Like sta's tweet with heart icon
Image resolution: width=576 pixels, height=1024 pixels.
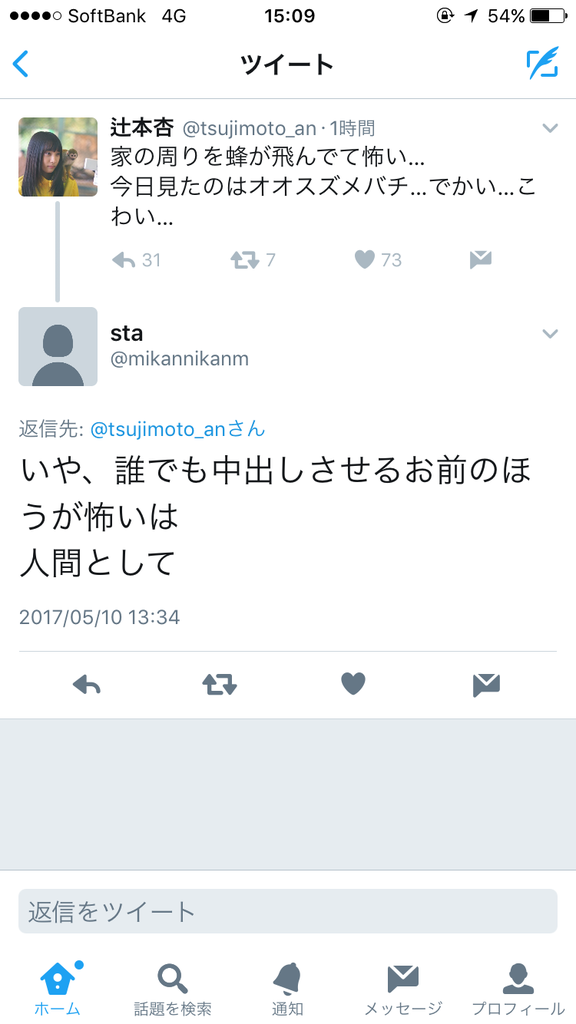pos(353,684)
